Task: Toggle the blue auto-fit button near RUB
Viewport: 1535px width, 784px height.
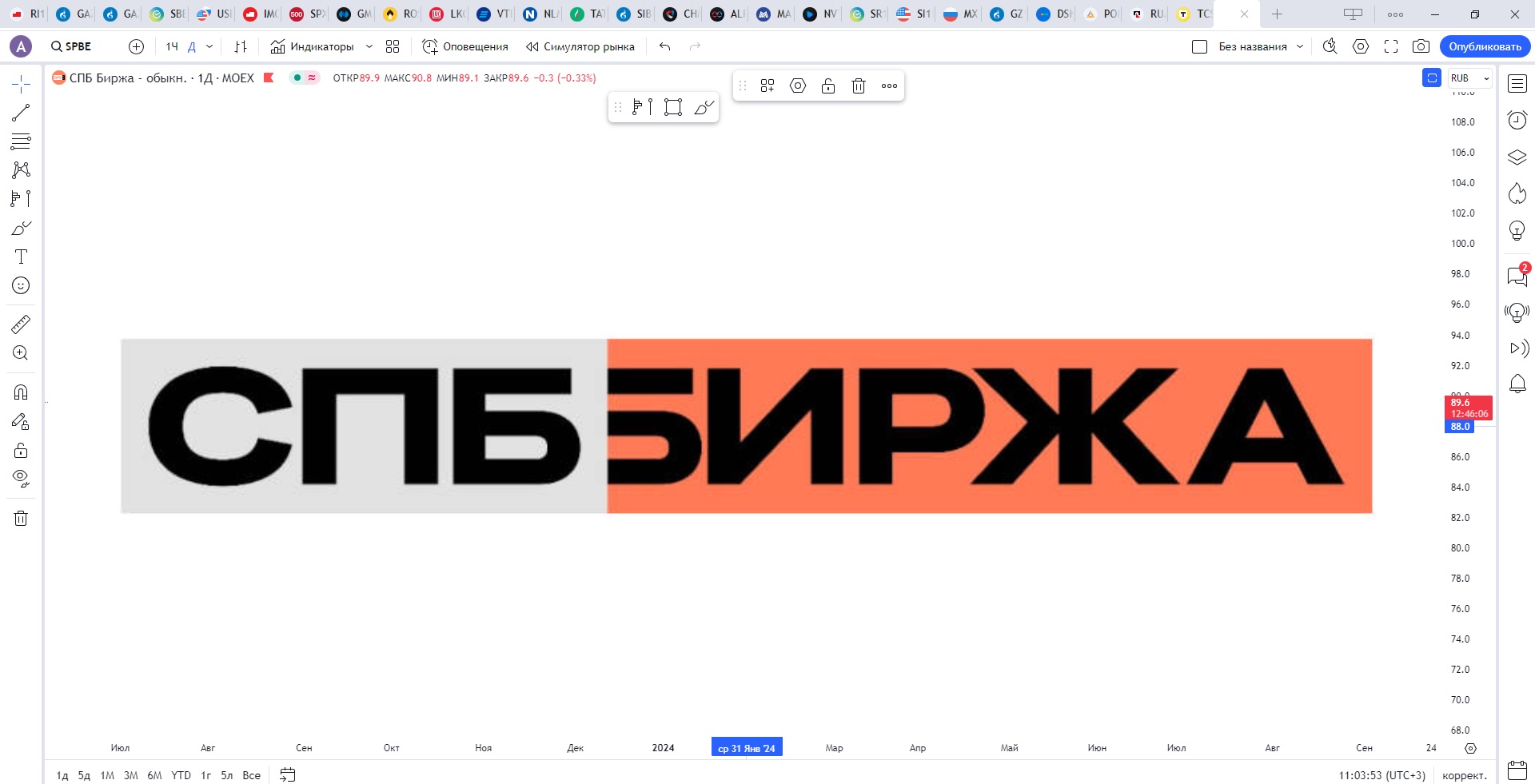Action: pyautogui.click(x=1432, y=78)
